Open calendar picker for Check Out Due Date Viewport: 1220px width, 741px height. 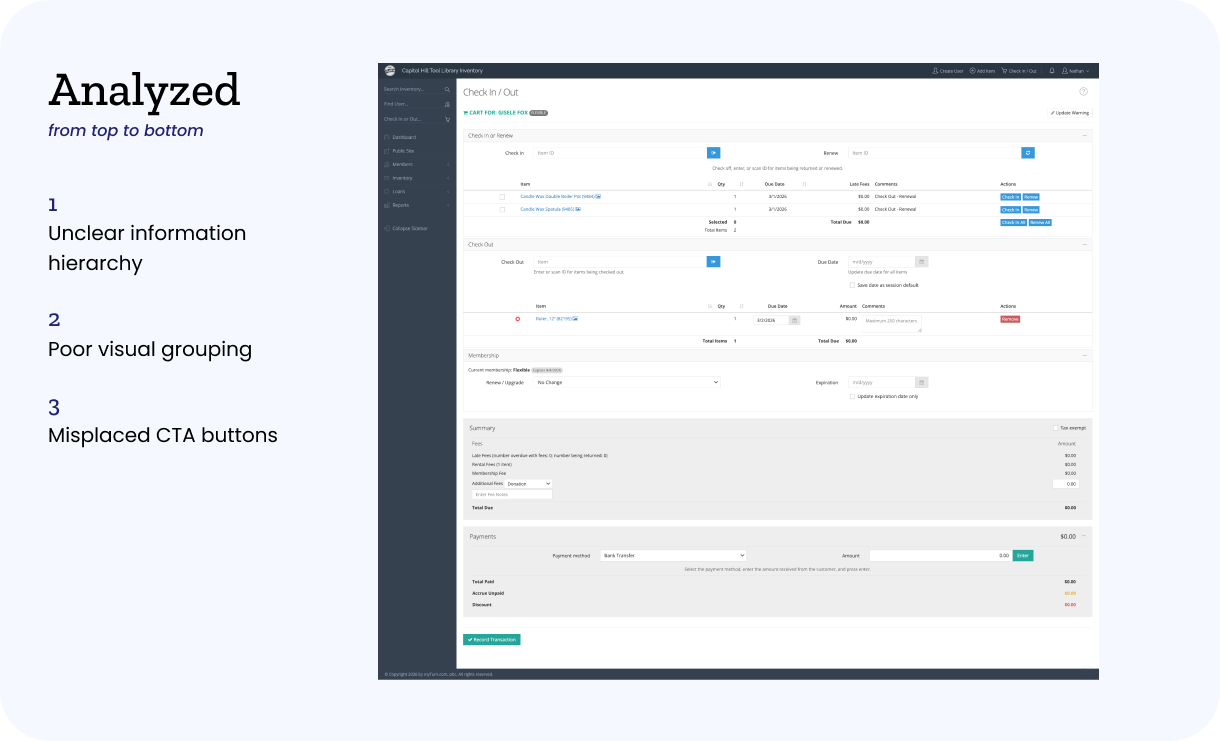coord(922,262)
